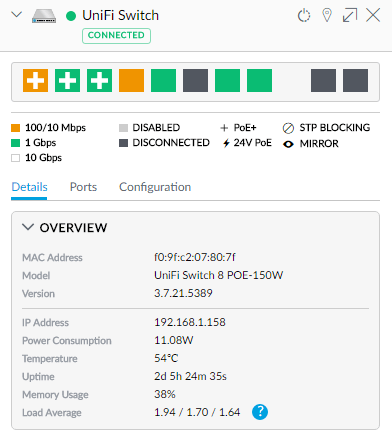
Task: Select port 6, the disconnected gray port
Action: pos(195,80)
